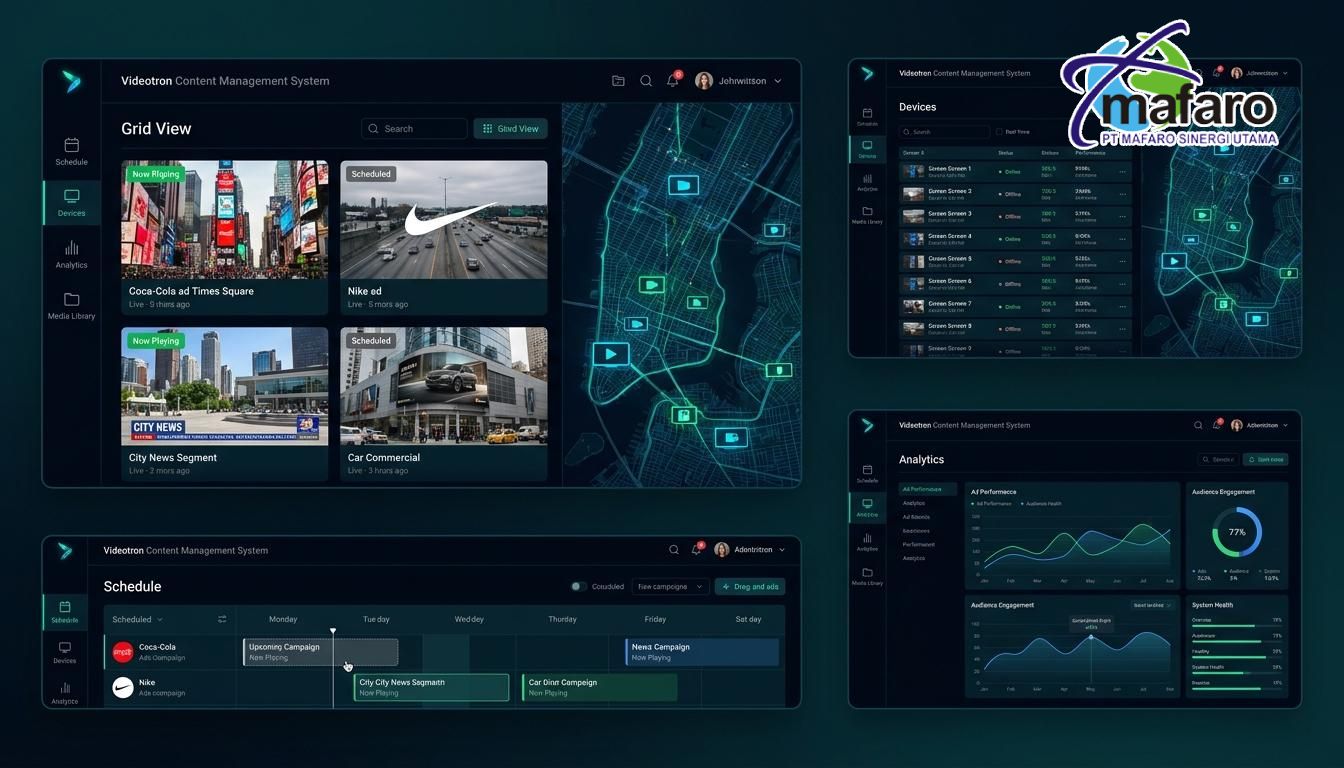Image resolution: width=1344 pixels, height=768 pixels.
Task: Click the 77% donut chart in Analytics
Action: 1237,532
